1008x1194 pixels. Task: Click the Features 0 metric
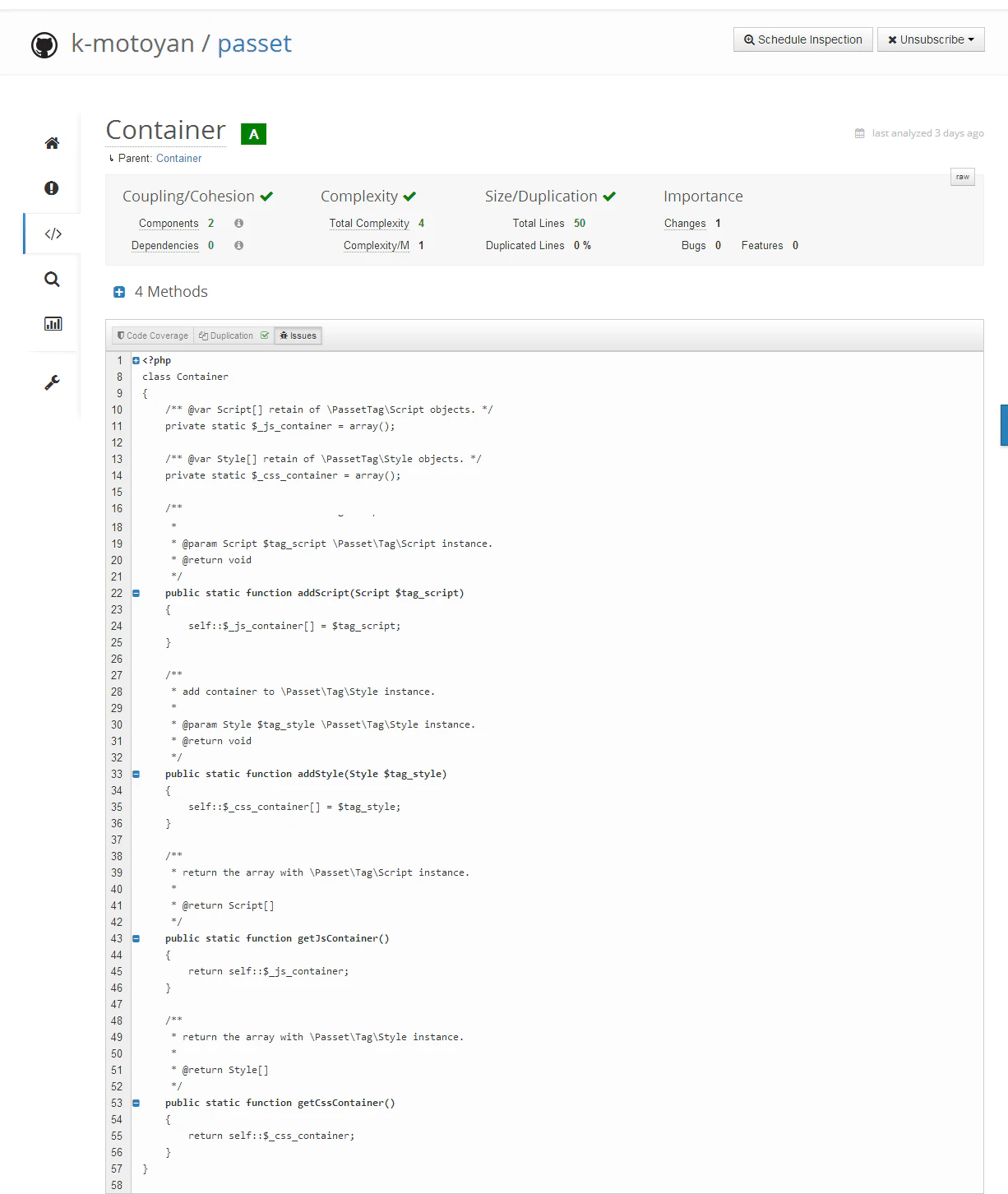coord(770,245)
